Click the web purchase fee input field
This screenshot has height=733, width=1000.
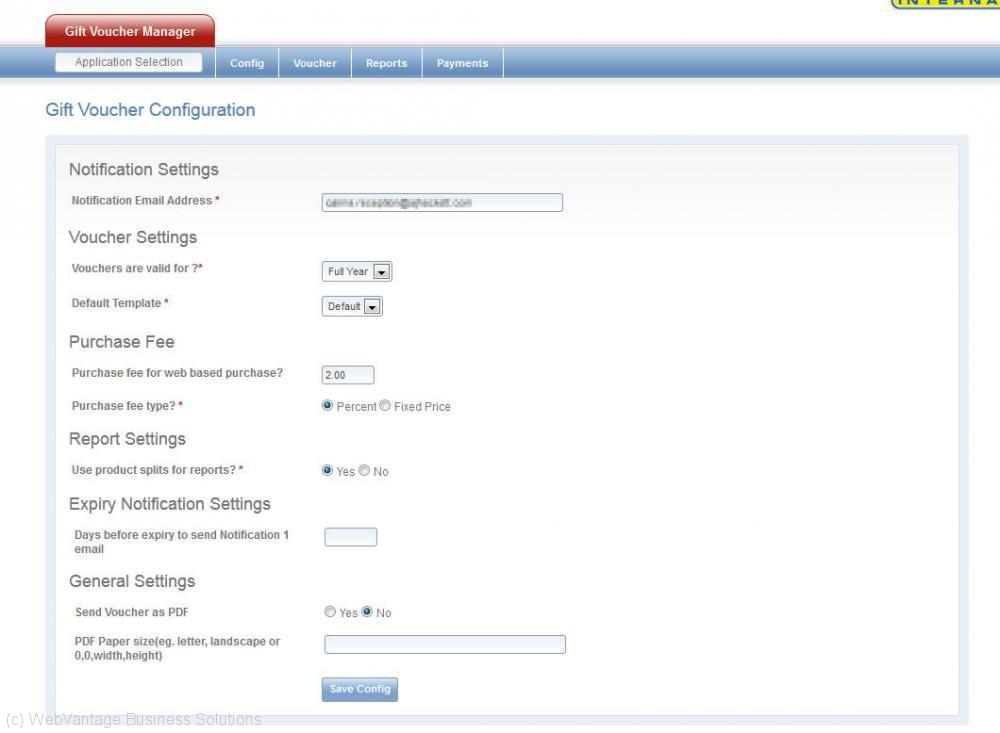[x=347, y=375]
